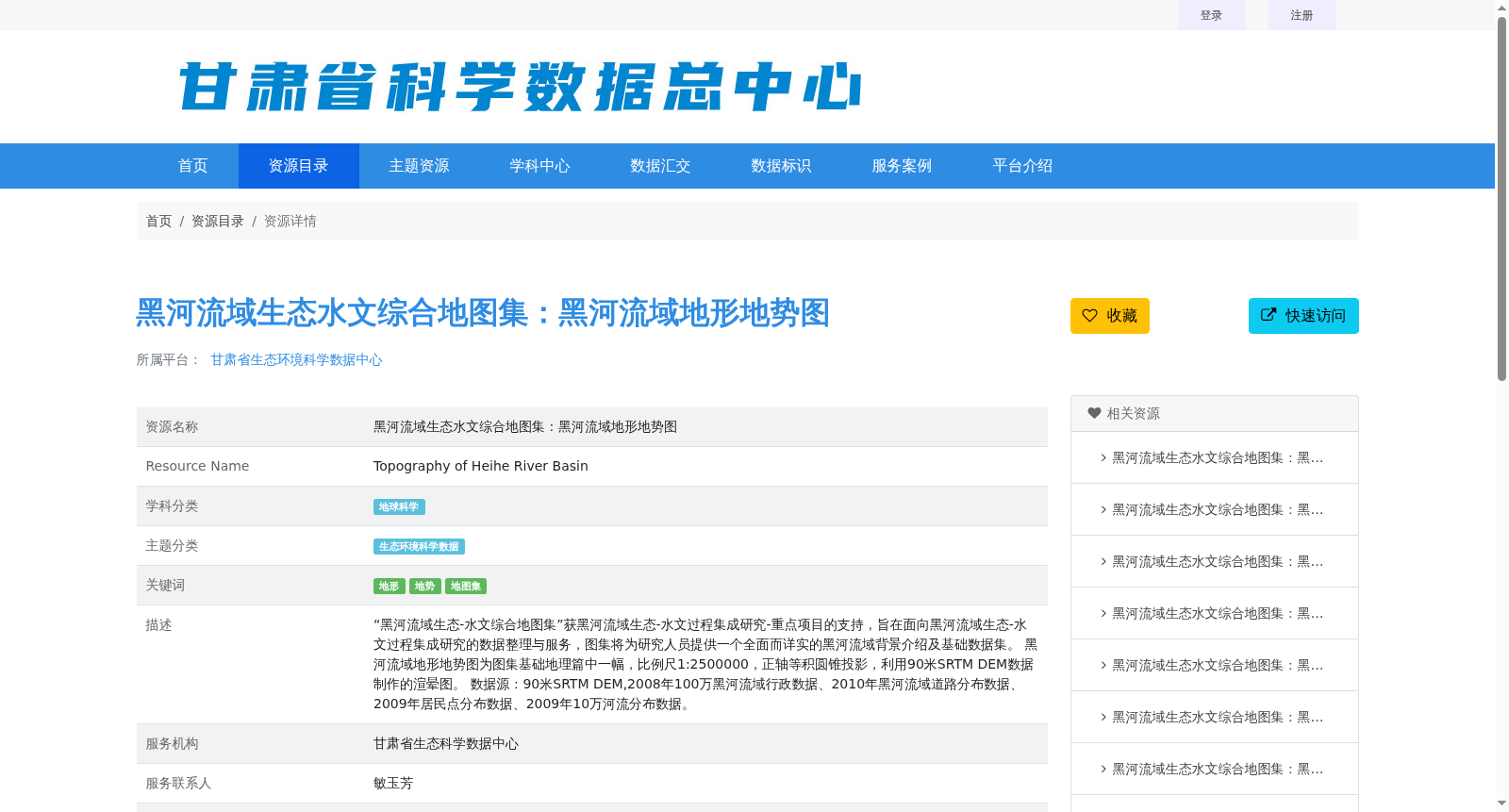Click the 登录 login button
Screen dimensions: 1509x812
(x=1211, y=15)
